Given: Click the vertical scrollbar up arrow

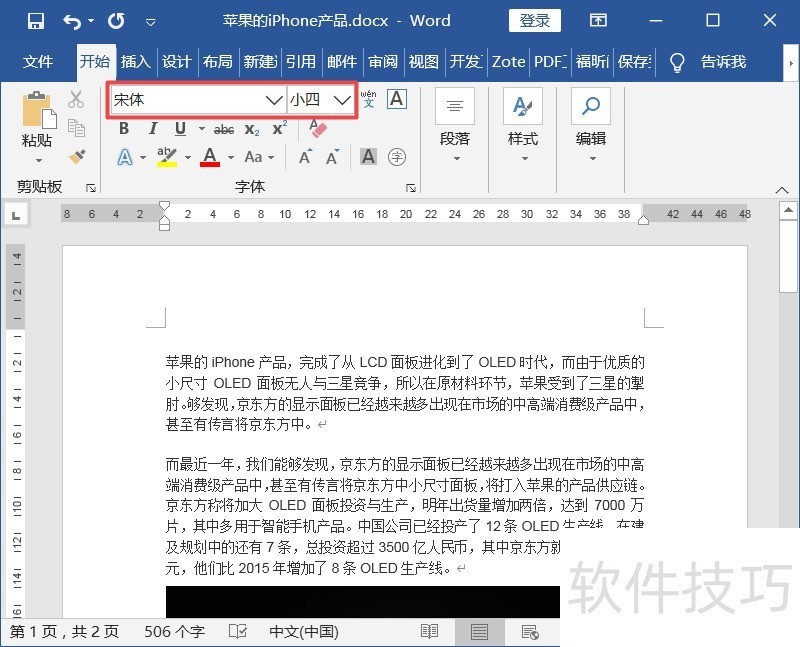Looking at the screenshot, I should tap(788, 210).
